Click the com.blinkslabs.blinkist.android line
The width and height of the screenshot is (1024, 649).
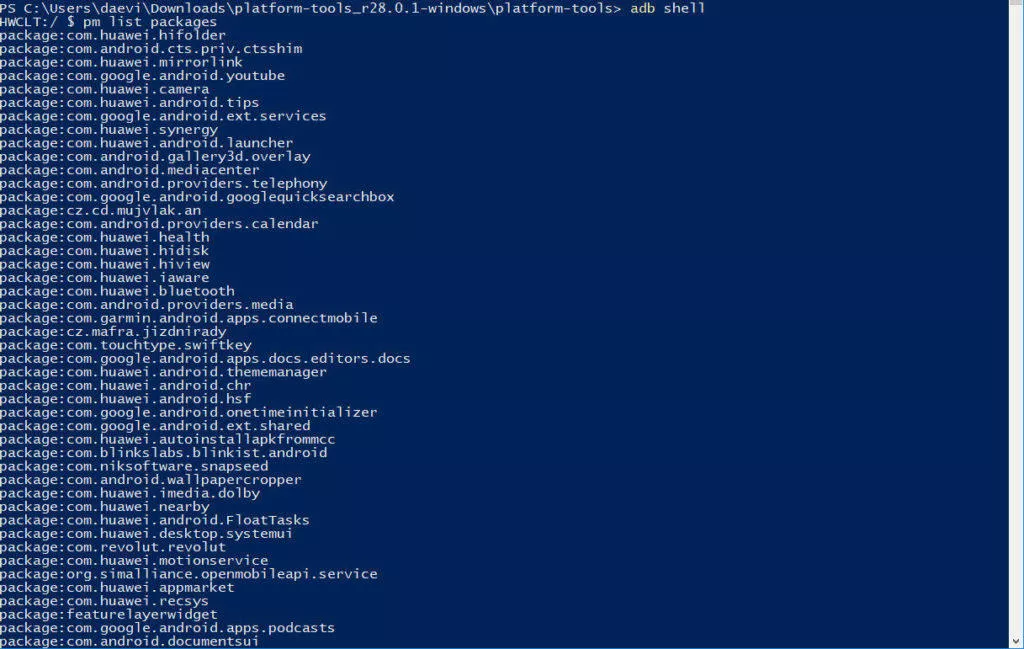click(x=163, y=452)
